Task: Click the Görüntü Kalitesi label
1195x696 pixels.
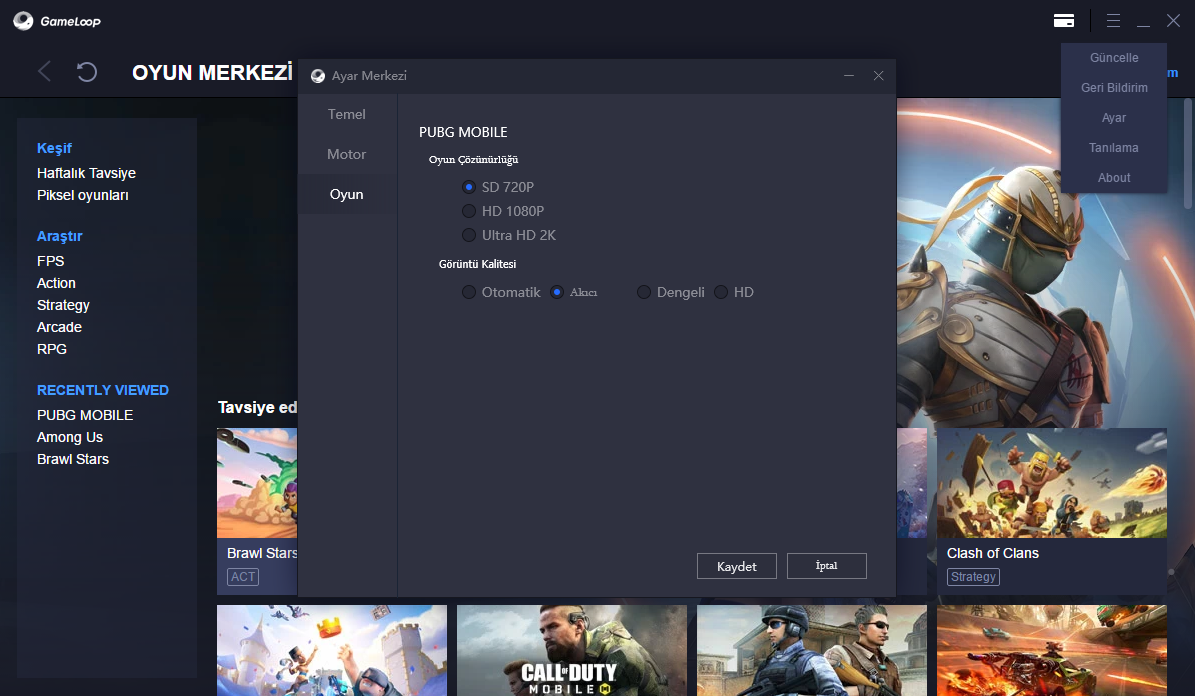Action: [x=477, y=264]
